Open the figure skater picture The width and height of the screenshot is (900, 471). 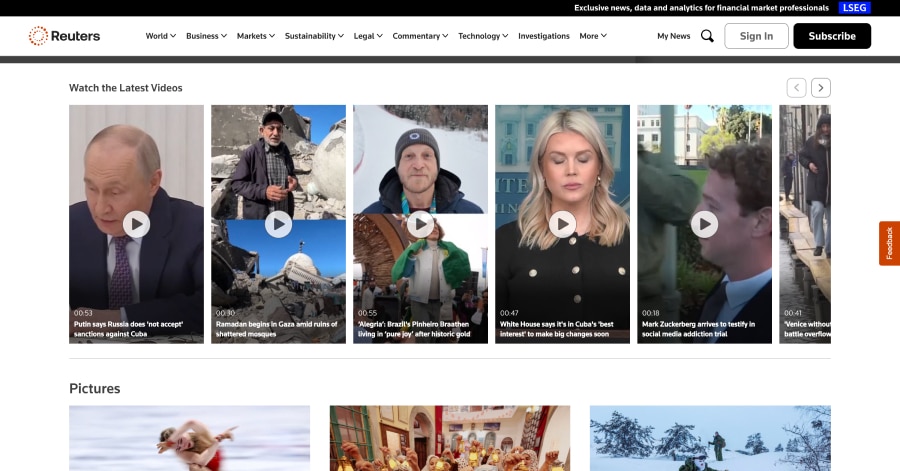click(x=189, y=438)
